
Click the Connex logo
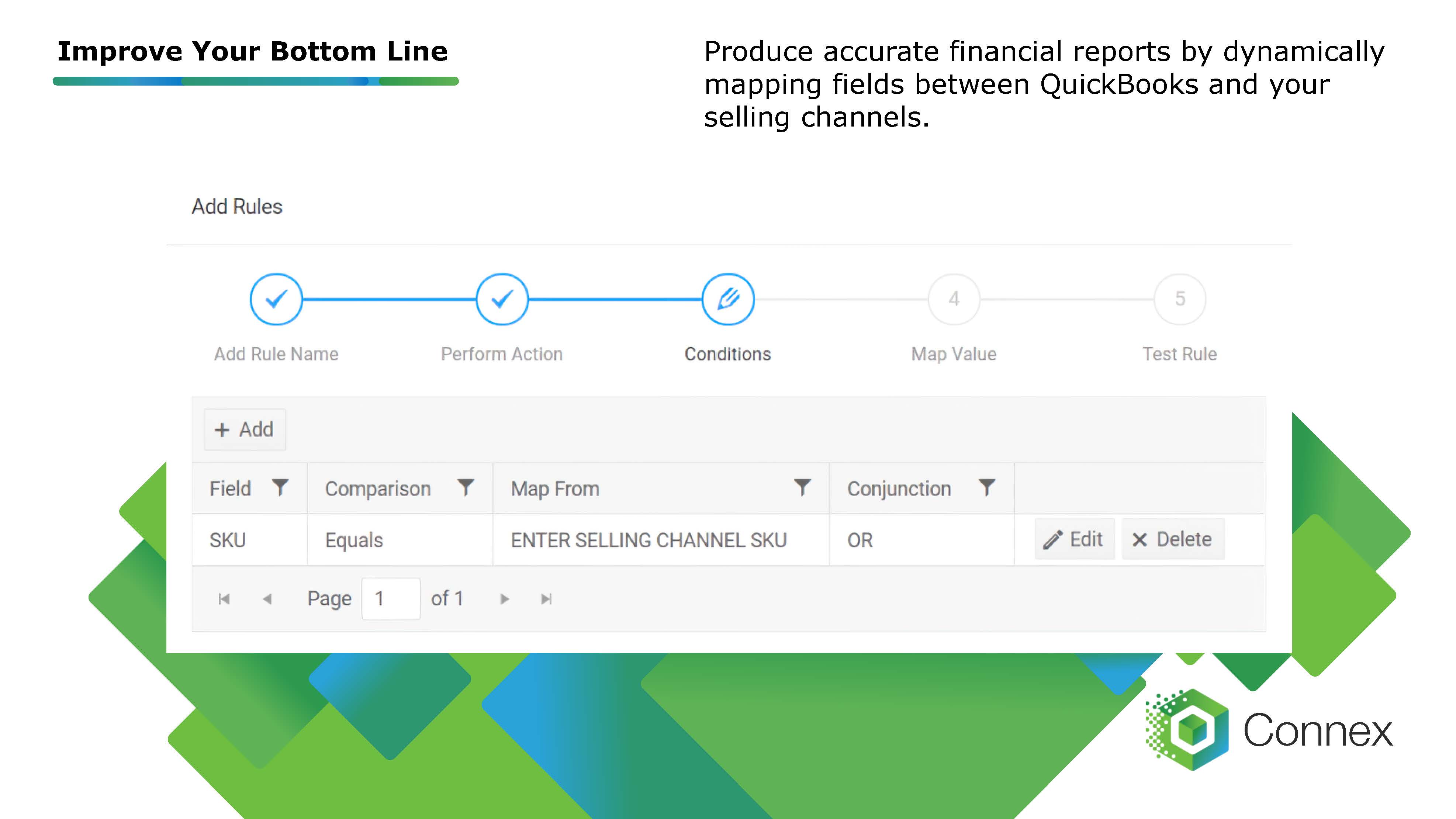(1269, 730)
